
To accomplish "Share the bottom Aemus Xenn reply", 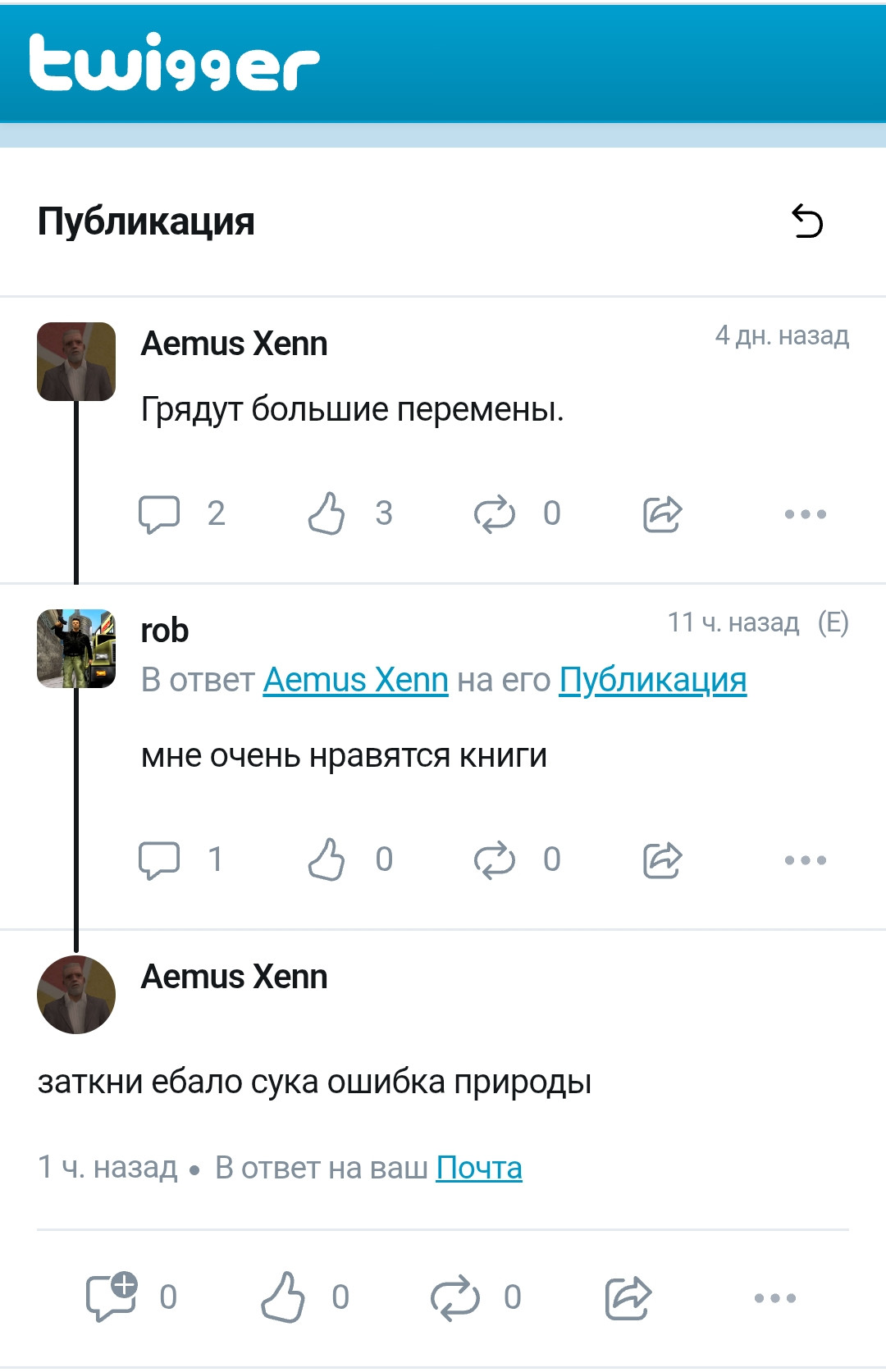I will point(628,1297).
